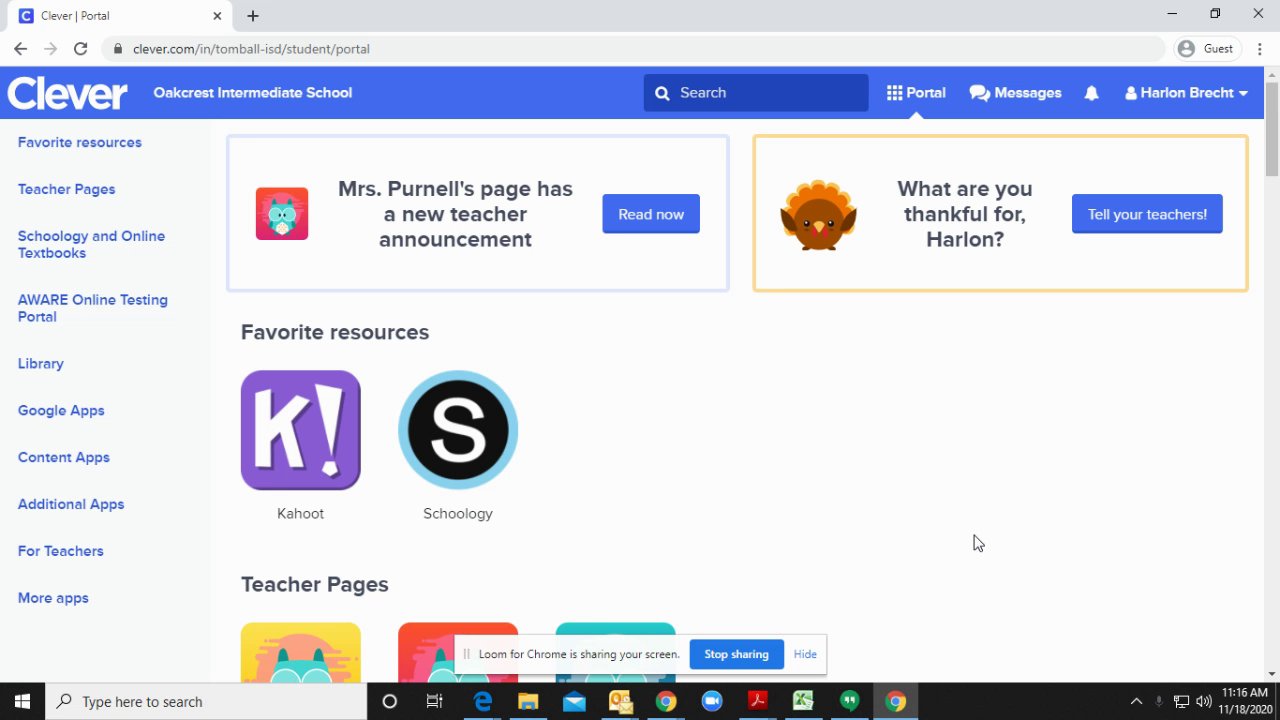Go to Teacher Pages in sidebar

pos(66,189)
